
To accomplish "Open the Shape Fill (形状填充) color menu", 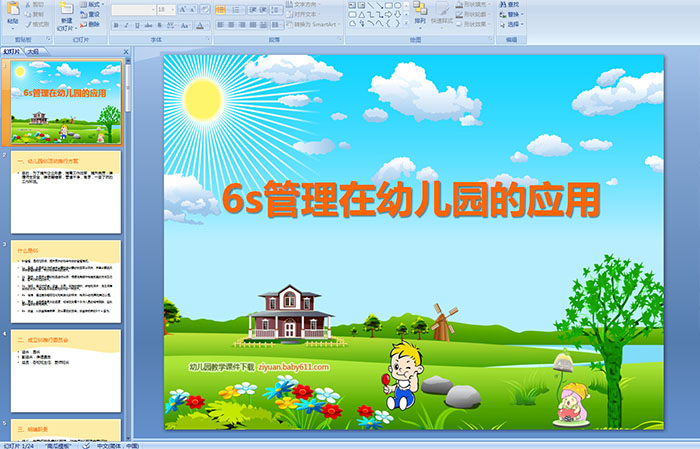I will coord(473,4).
